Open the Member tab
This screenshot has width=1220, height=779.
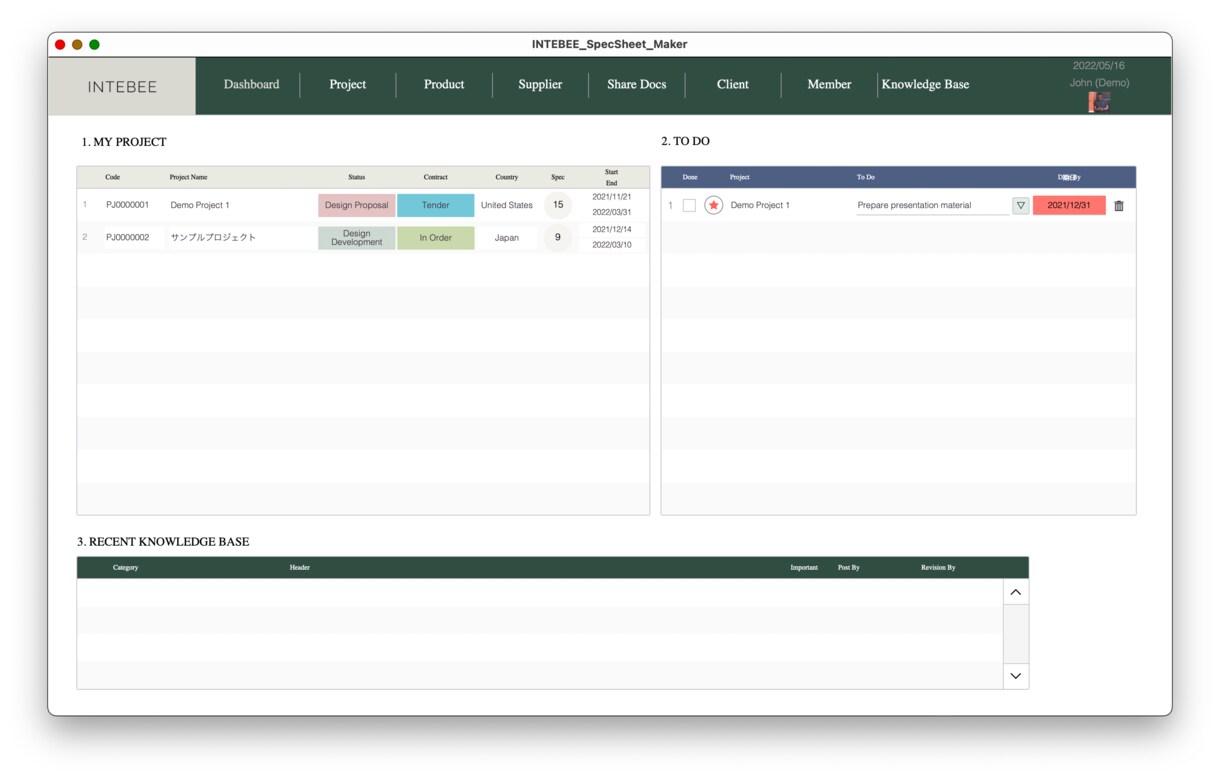(829, 84)
